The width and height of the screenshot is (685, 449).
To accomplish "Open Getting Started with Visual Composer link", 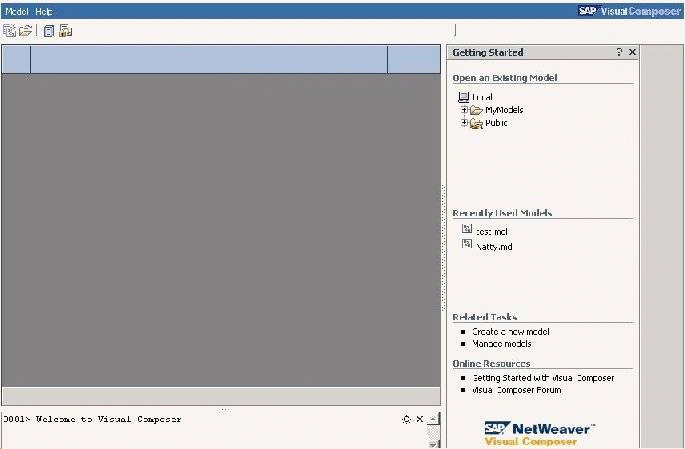I will coord(543,378).
